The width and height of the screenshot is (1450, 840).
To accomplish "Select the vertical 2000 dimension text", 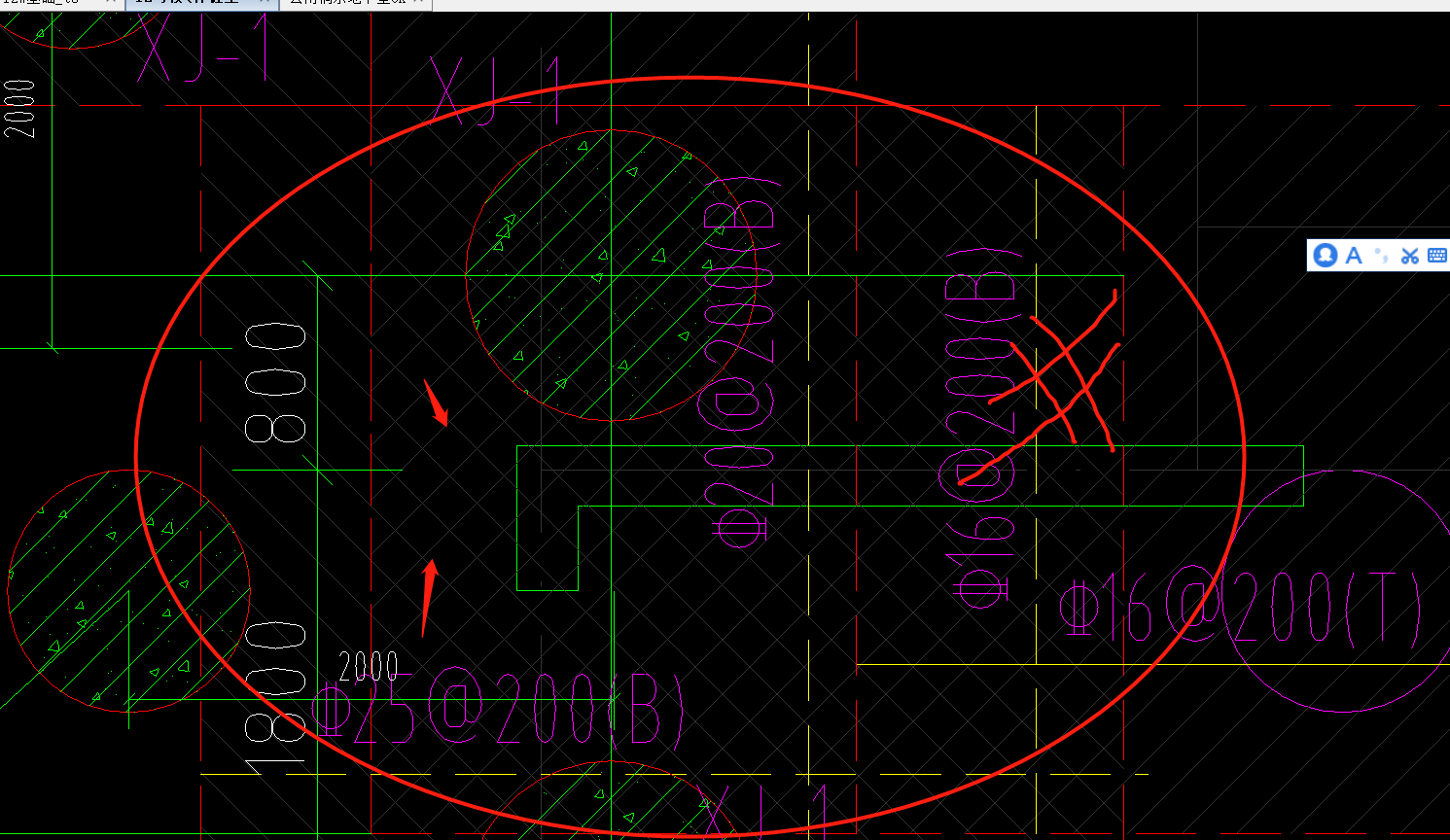I will coord(19,109).
